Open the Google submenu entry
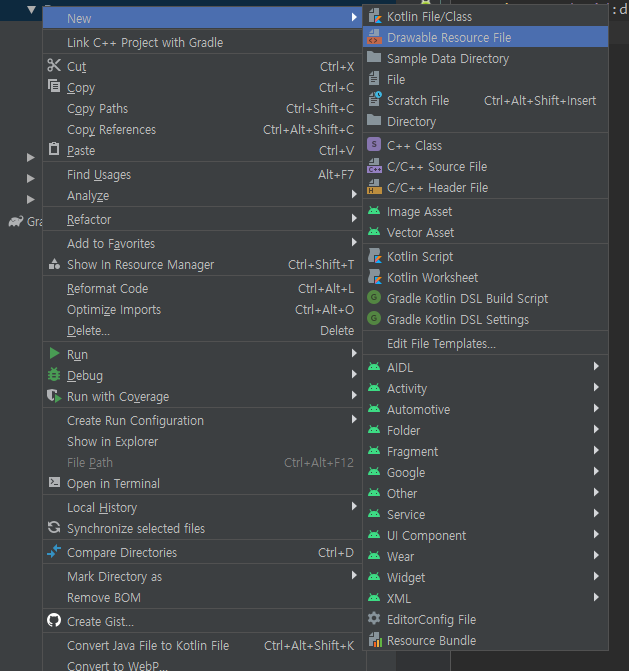Screen dimensions: 629x671 point(486,472)
